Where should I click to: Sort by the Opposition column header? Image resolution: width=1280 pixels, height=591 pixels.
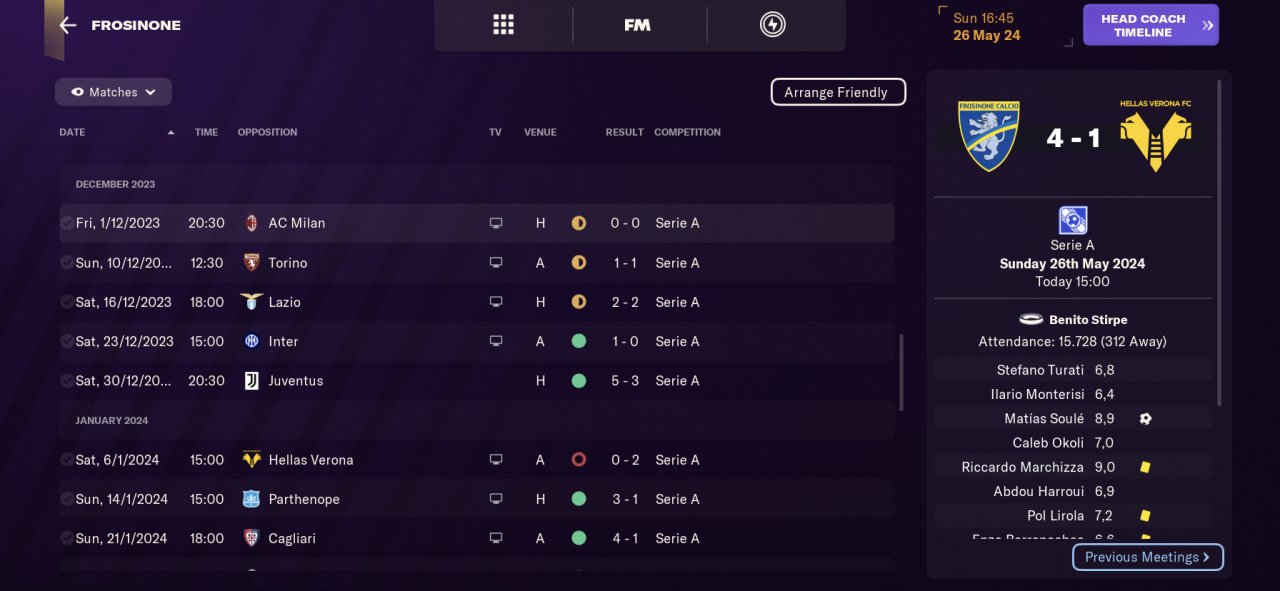pyautogui.click(x=267, y=132)
